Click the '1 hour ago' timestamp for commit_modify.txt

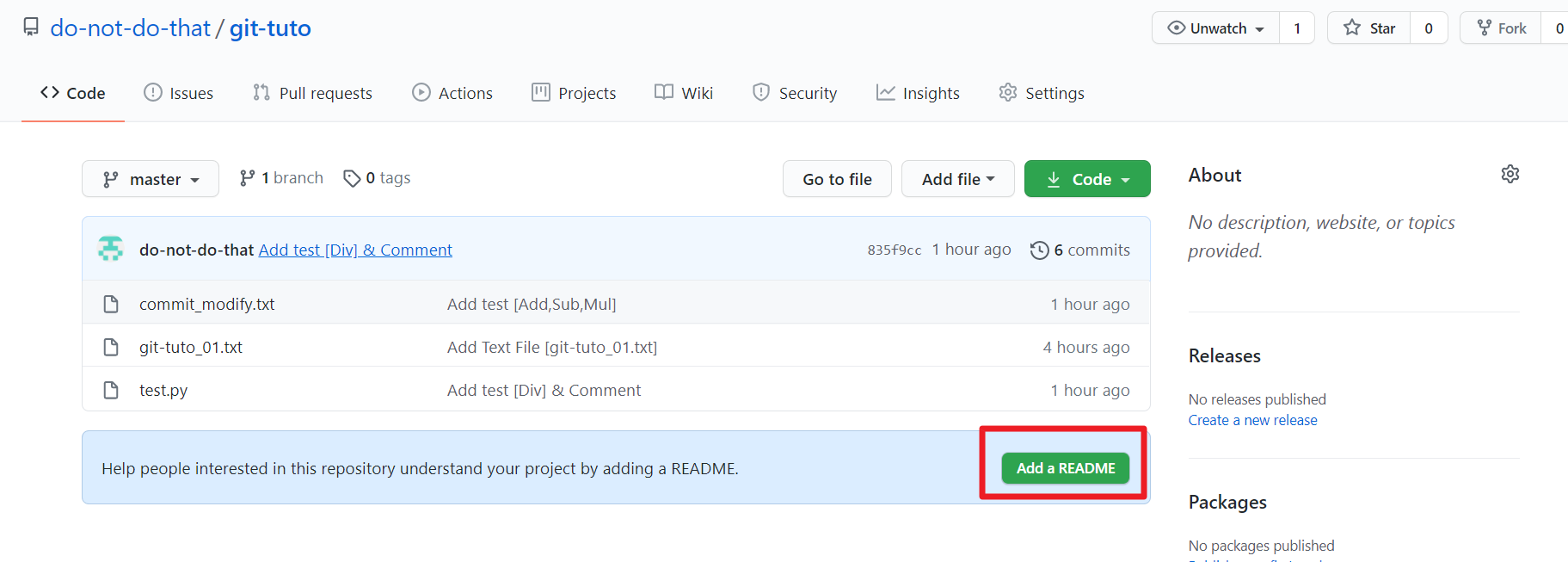point(1090,304)
